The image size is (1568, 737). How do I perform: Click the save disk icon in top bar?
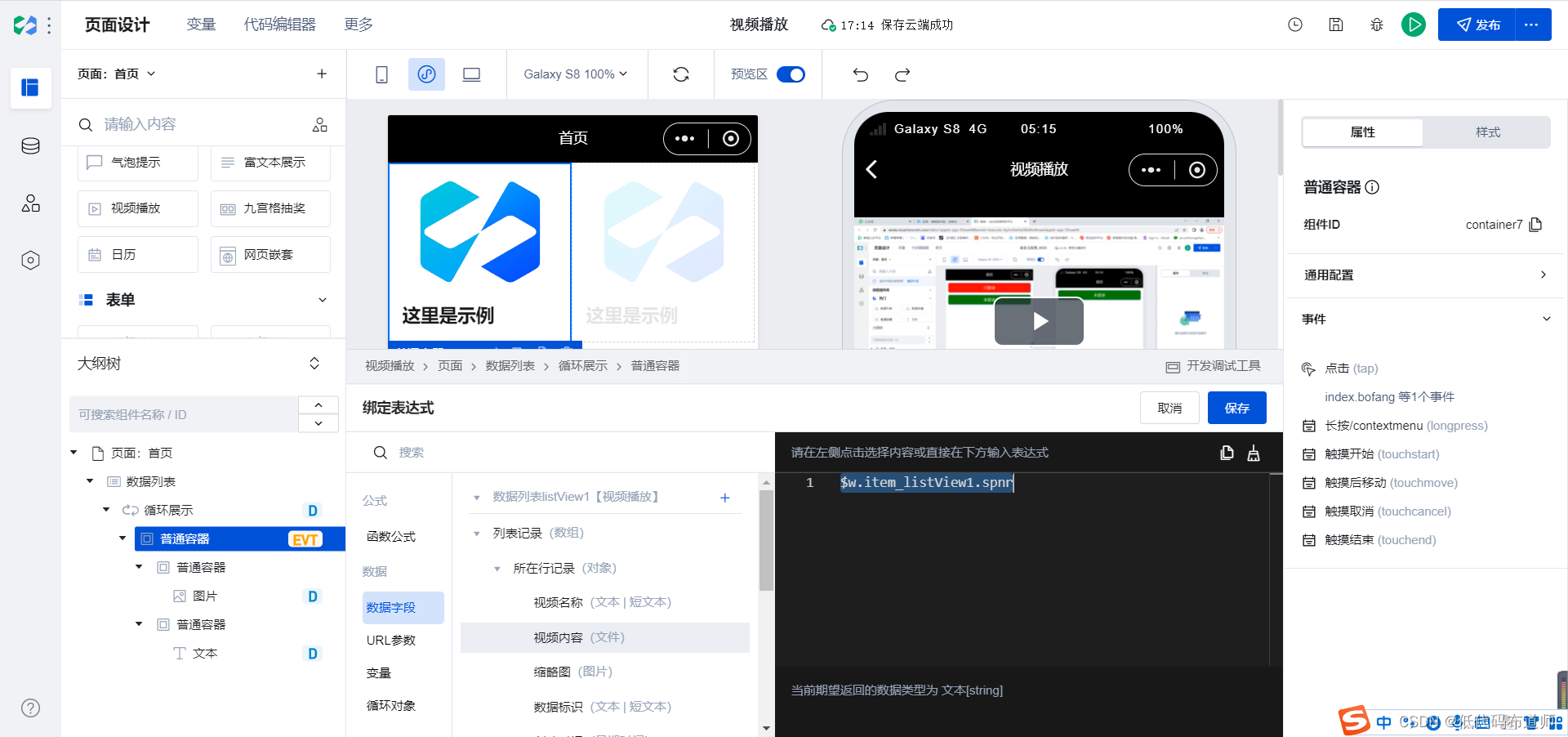pos(1336,25)
